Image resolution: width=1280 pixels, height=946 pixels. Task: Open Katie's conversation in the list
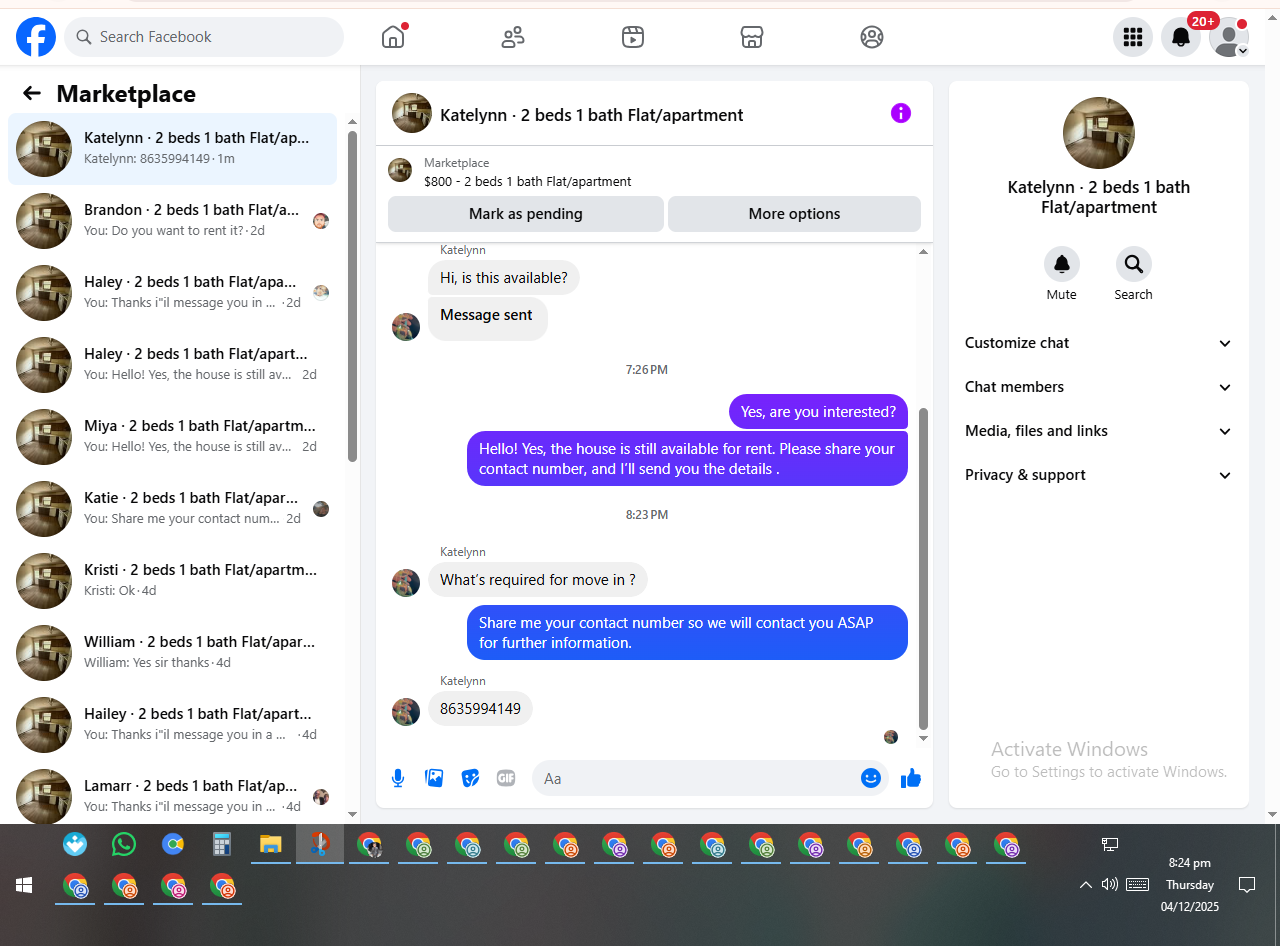[x=173, y=509]
